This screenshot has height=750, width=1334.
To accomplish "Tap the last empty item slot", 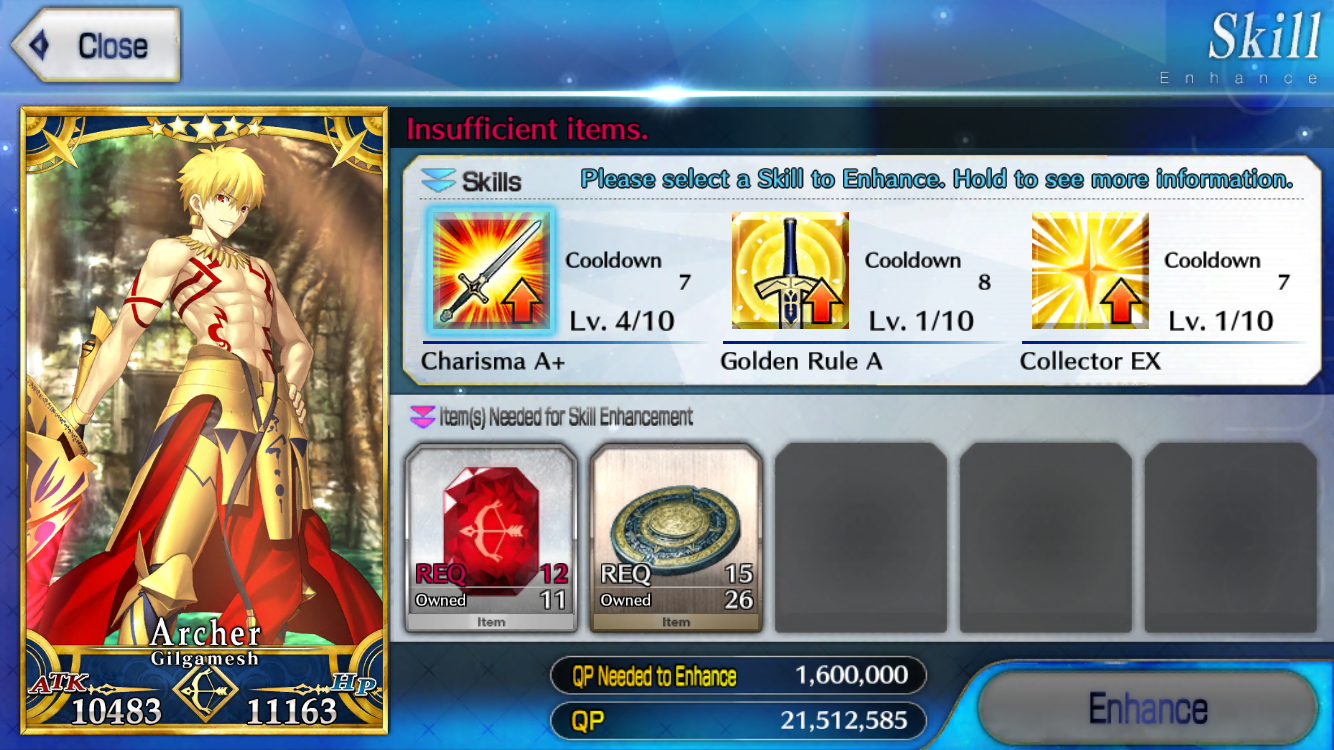I will tap(1231, 539).
